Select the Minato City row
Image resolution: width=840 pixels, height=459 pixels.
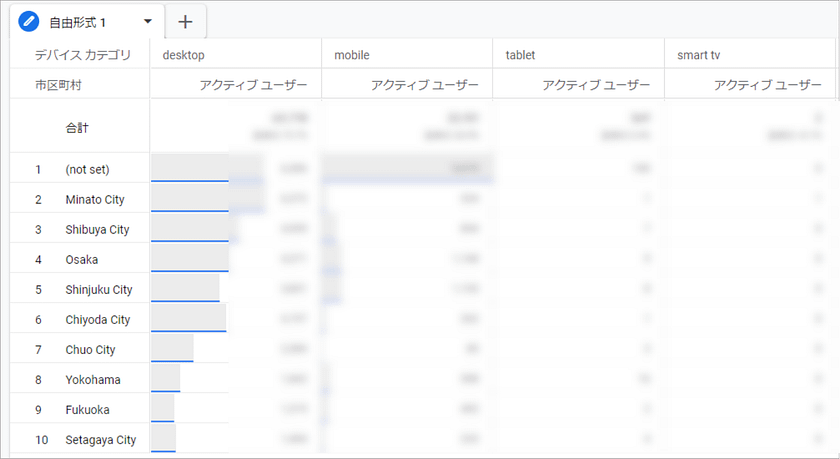pos(95,200)
